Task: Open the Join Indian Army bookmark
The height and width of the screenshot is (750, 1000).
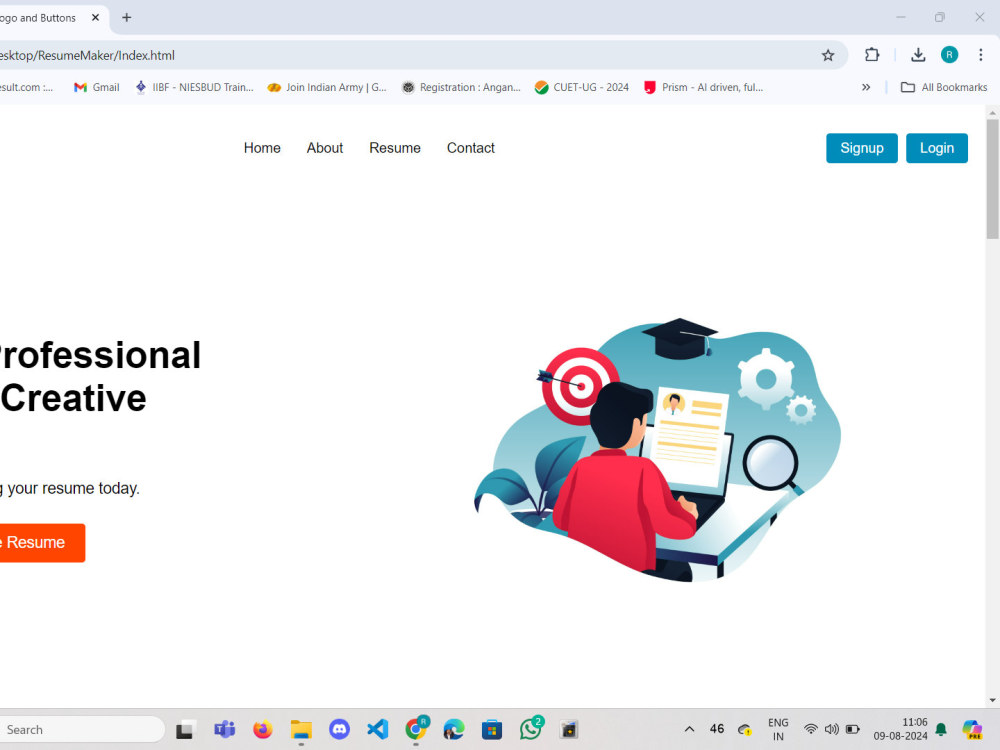Action: [x=327, y=87]
